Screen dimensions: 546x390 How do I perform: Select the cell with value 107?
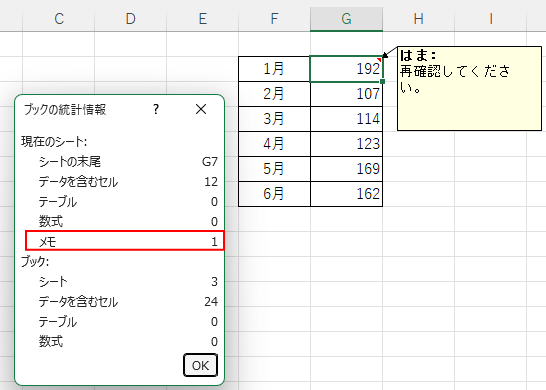[346, 94]
